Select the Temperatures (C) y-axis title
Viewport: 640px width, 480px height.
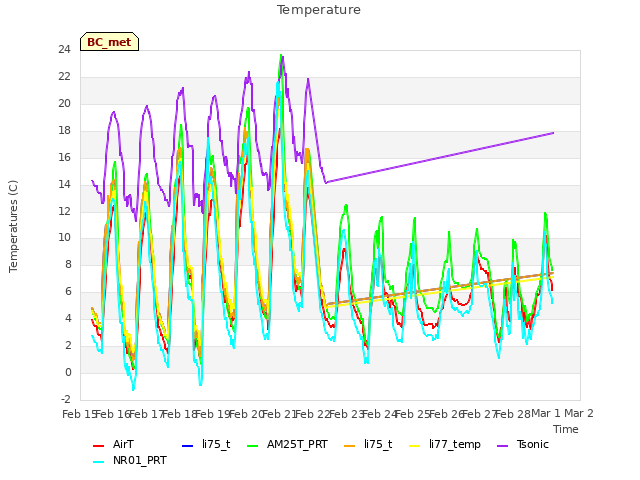(13, 226)
